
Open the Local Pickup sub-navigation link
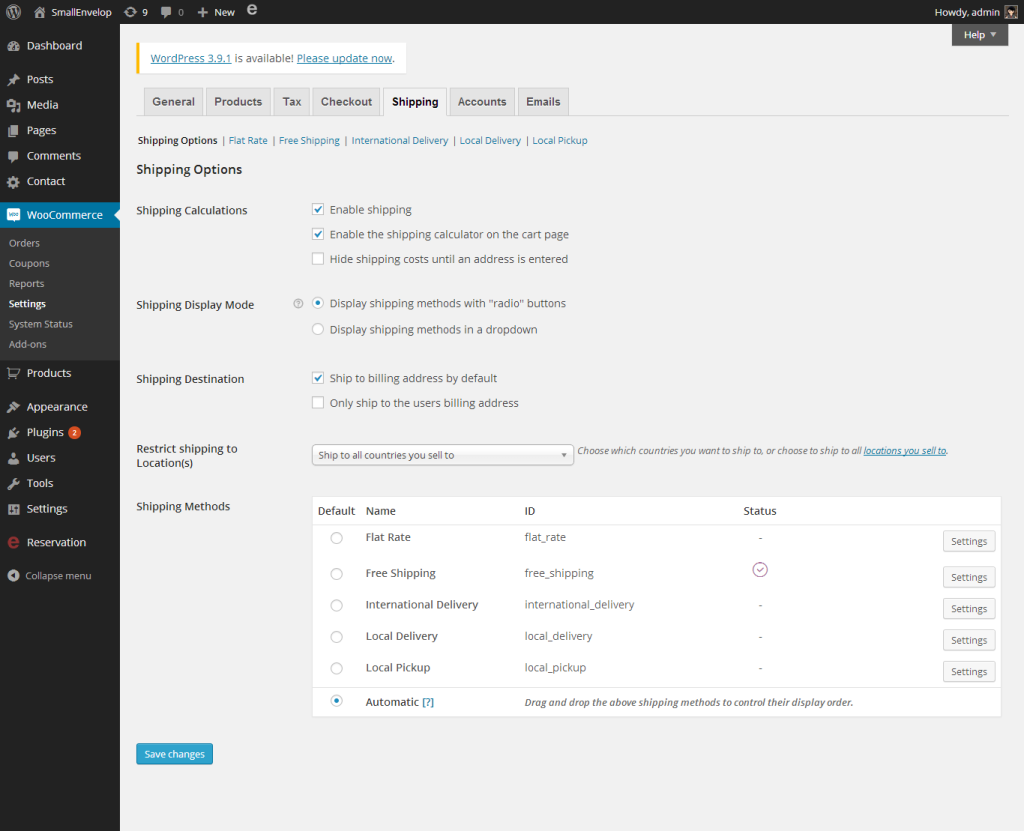point(560,140)
